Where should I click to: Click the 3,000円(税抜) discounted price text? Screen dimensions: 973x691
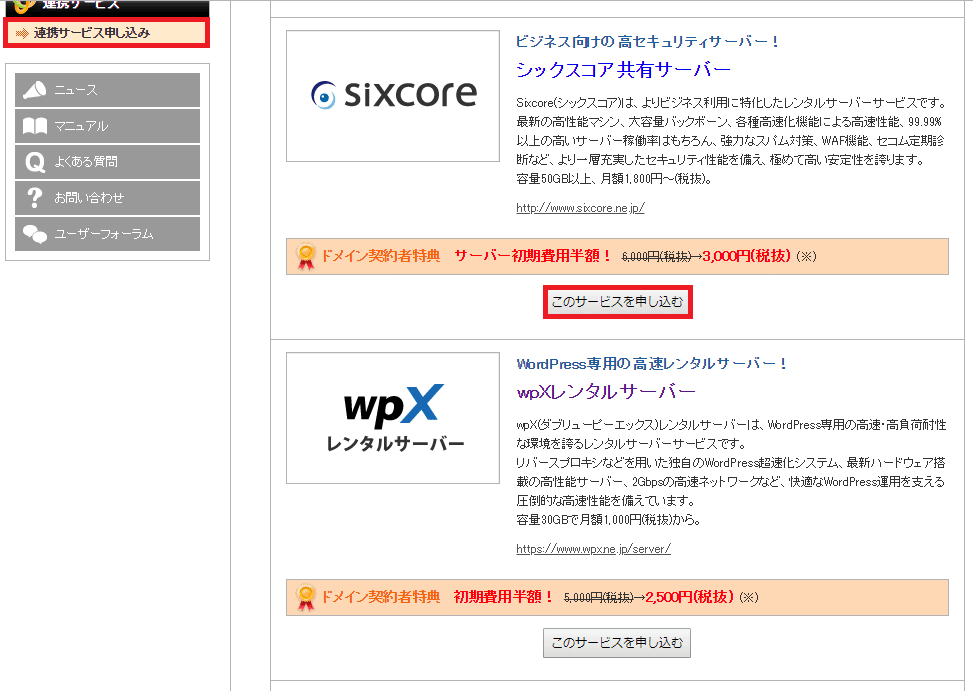[747, 256]
